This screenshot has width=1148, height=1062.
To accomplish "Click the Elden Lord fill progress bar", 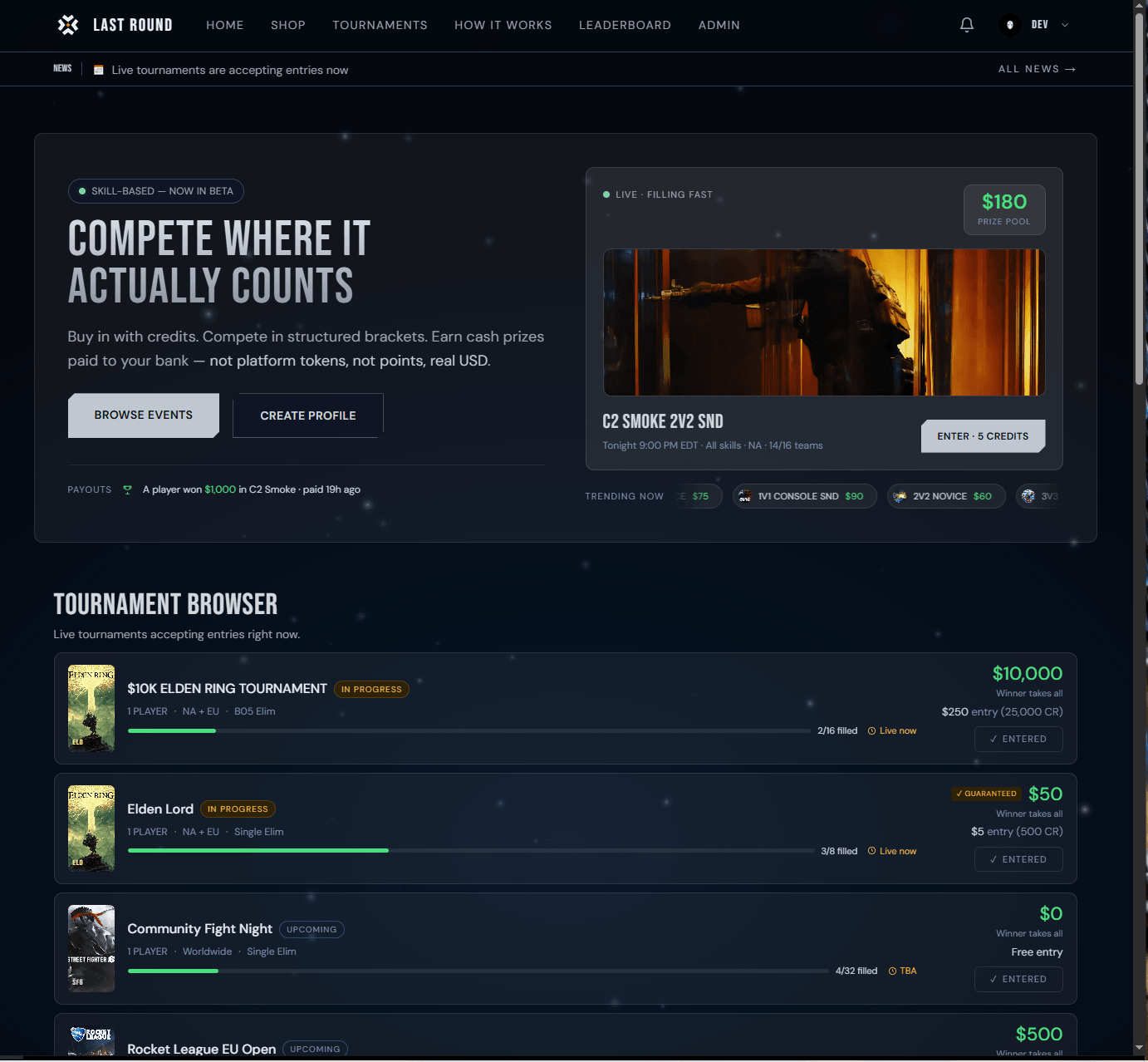I will pos(471,851).
